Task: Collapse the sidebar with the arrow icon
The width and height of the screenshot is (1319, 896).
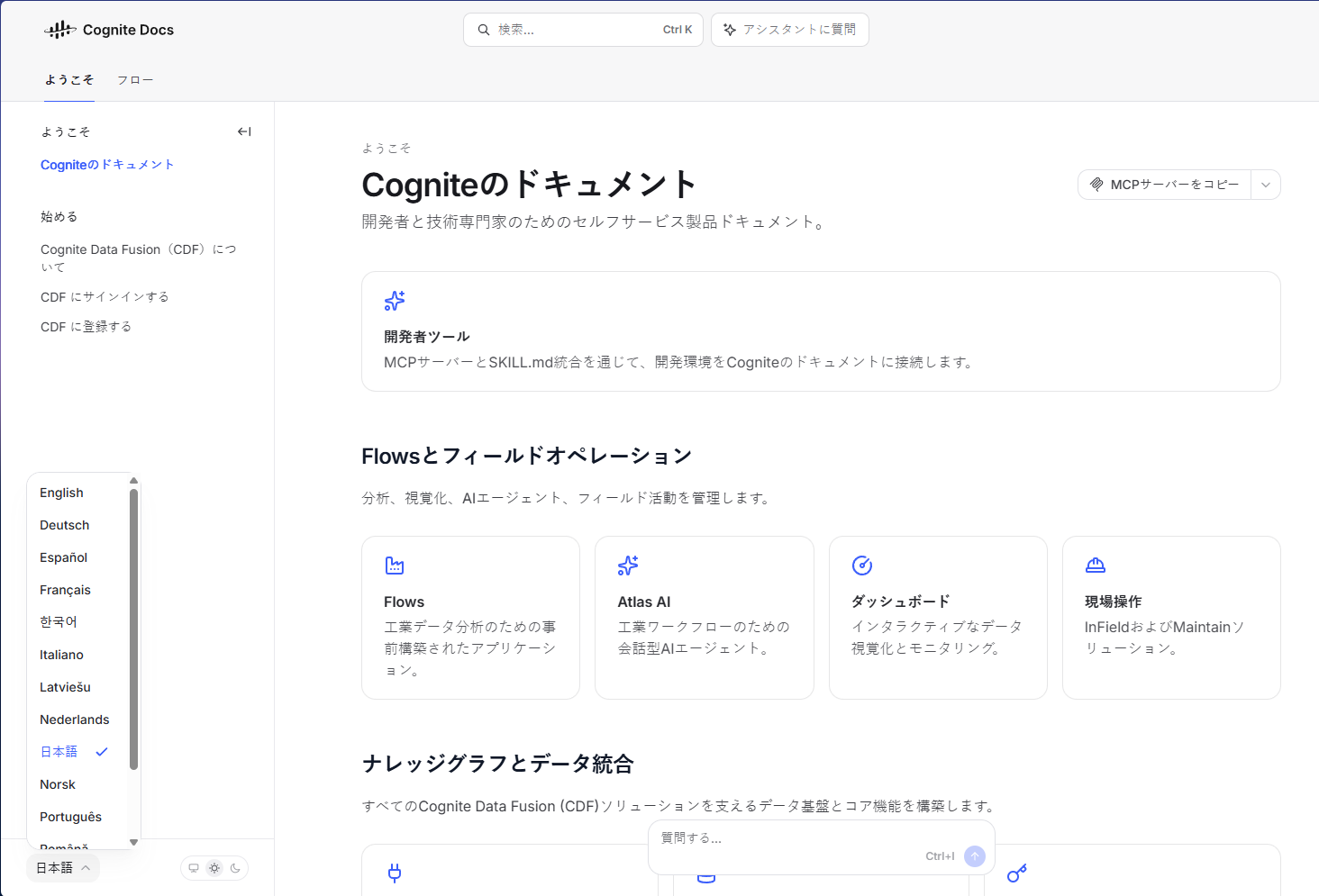Action: pos(244,131)
